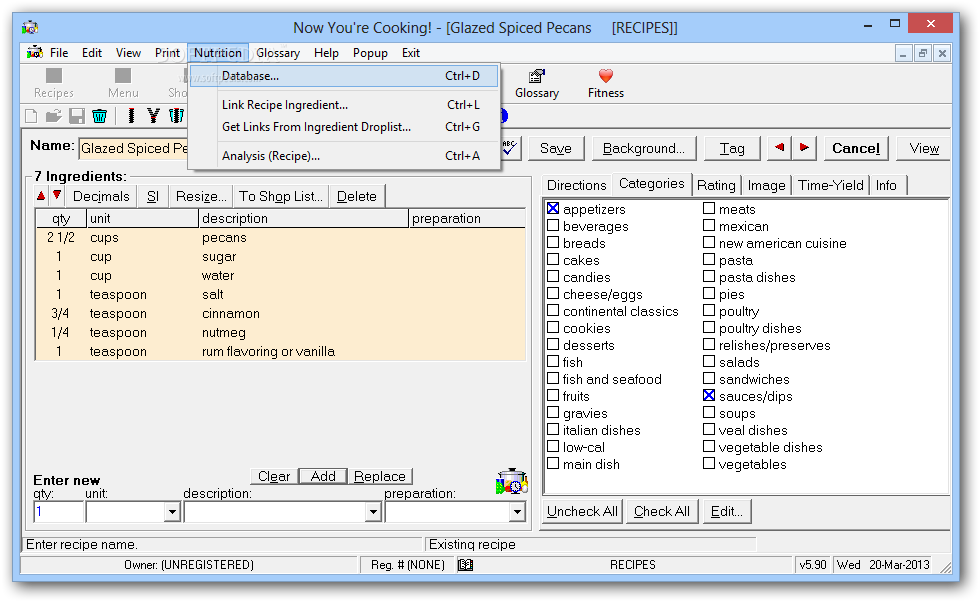Screen dimensions: 980x602
Task: Click the knife utensil icon
Action: point(131,116)
